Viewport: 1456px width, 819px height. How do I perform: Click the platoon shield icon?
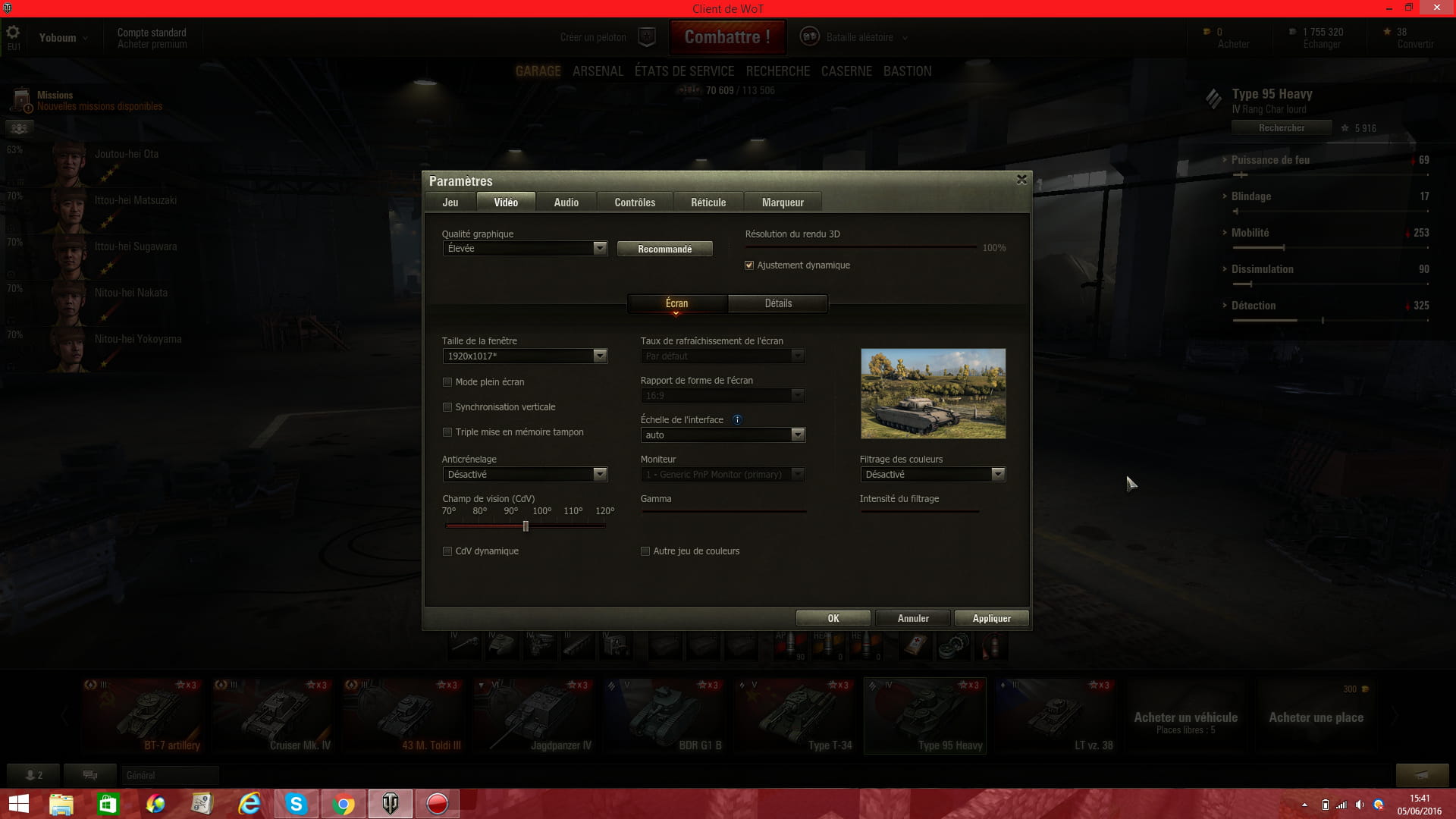[x=647, y=36]
